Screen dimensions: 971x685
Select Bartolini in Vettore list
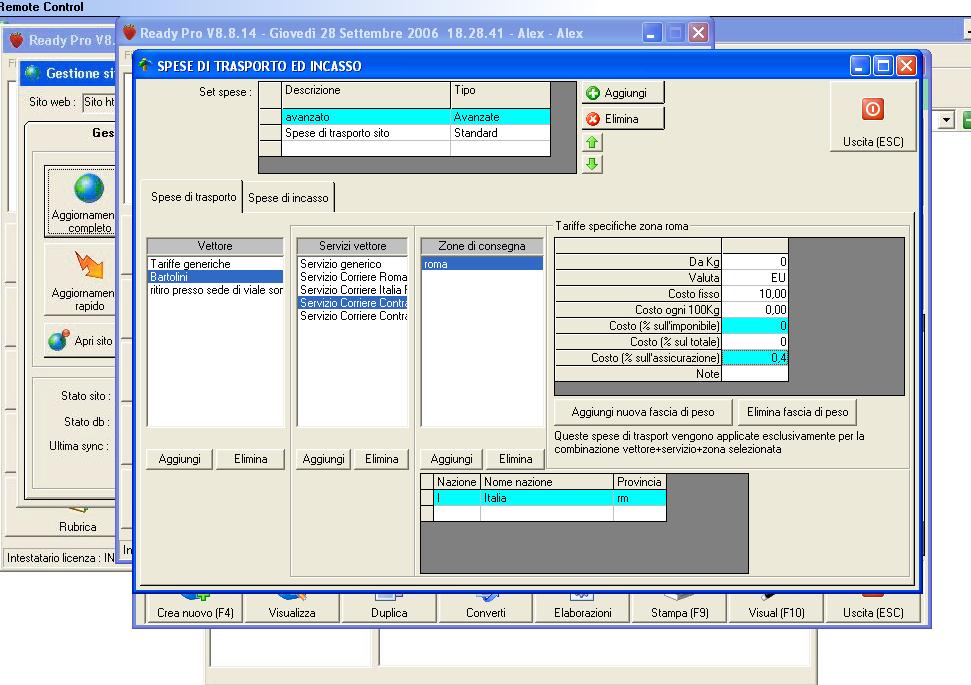[x=216, y=277]
